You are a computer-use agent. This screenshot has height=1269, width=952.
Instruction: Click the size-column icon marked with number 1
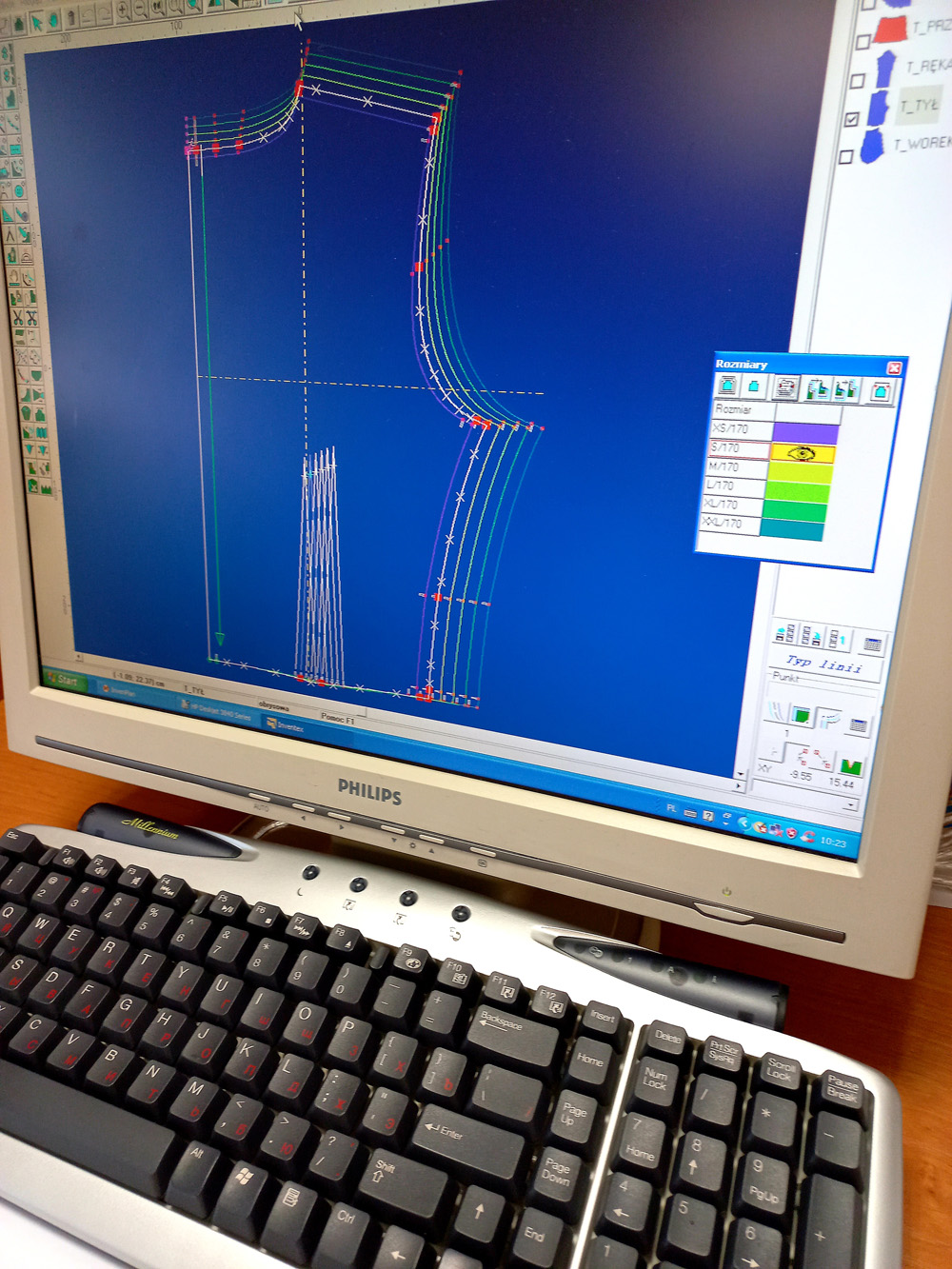(838, 638)
